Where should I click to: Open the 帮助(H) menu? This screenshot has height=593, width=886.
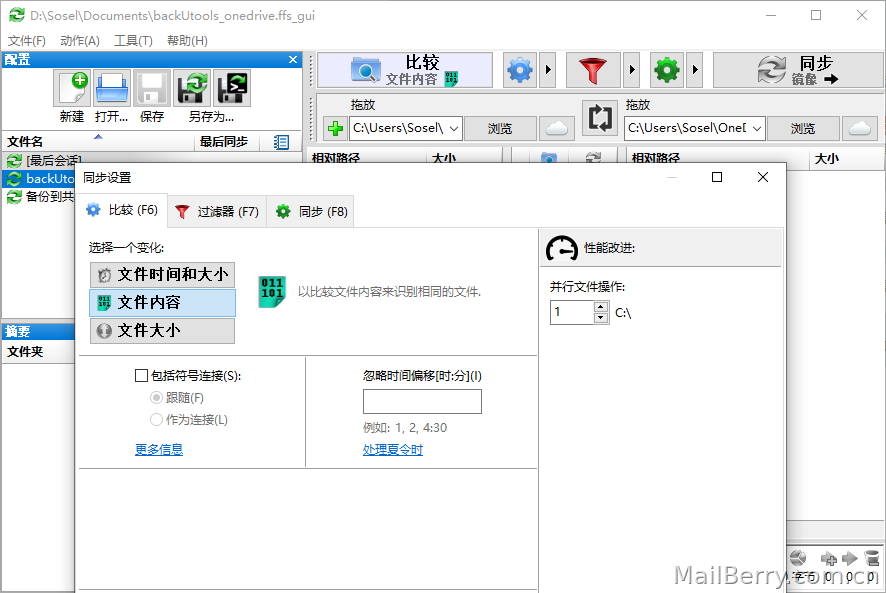coord(187,41)
